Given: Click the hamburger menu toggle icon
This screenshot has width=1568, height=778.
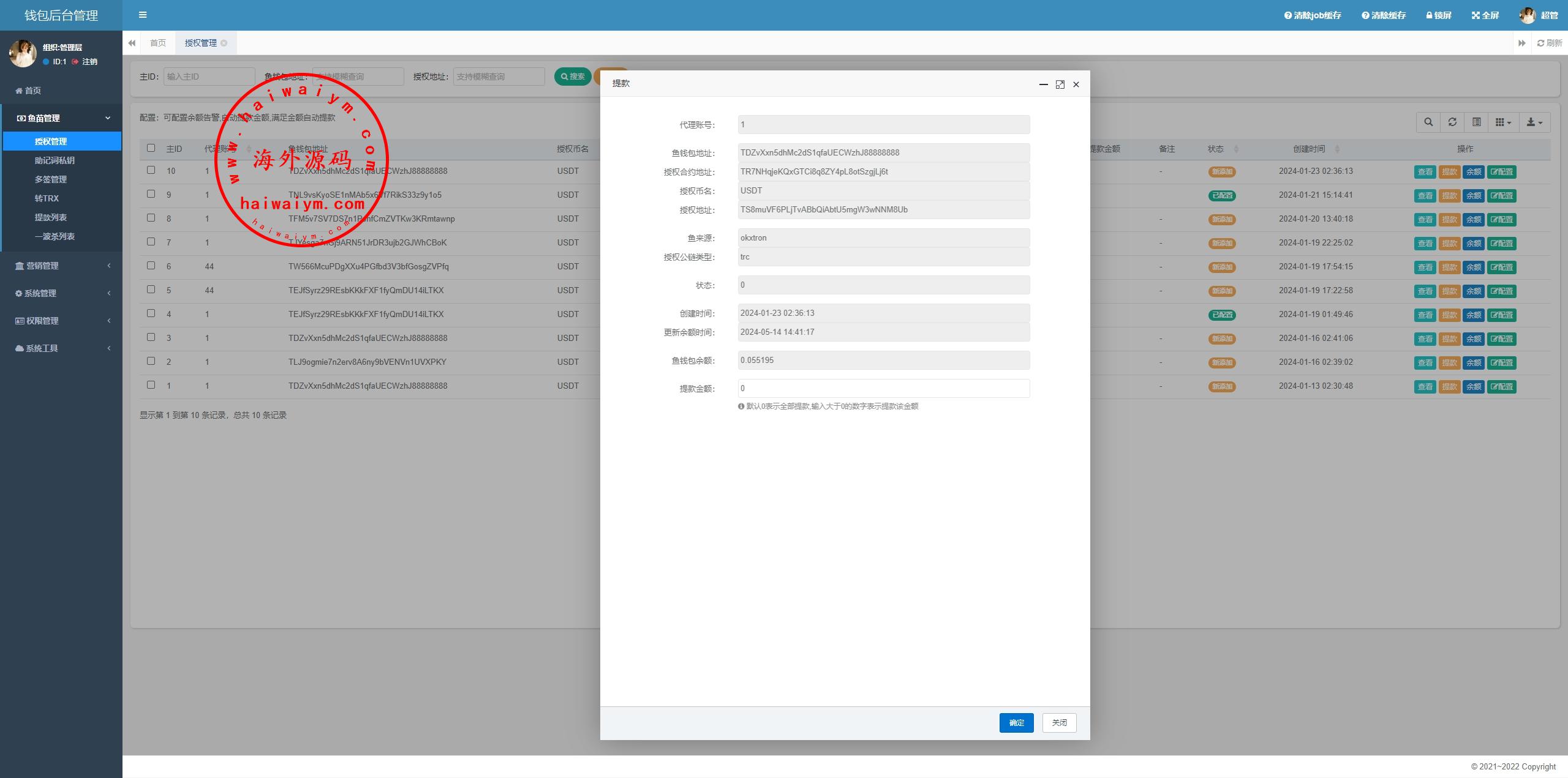Looking at the screenshot, I should tap(143, 15).
